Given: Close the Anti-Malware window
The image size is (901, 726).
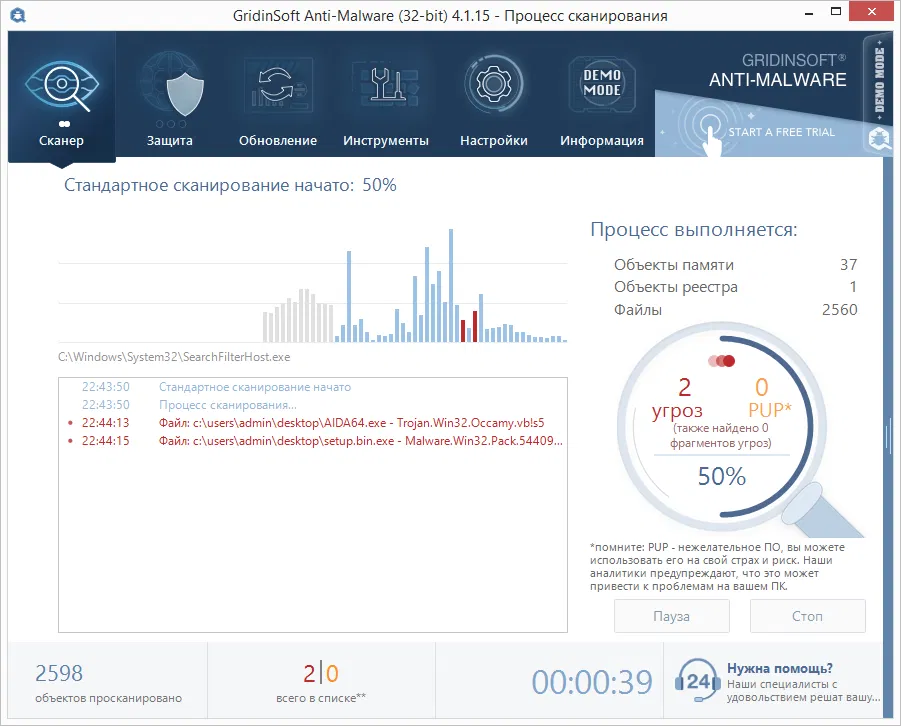Looking at the screenshot, I should click(872, 11).
